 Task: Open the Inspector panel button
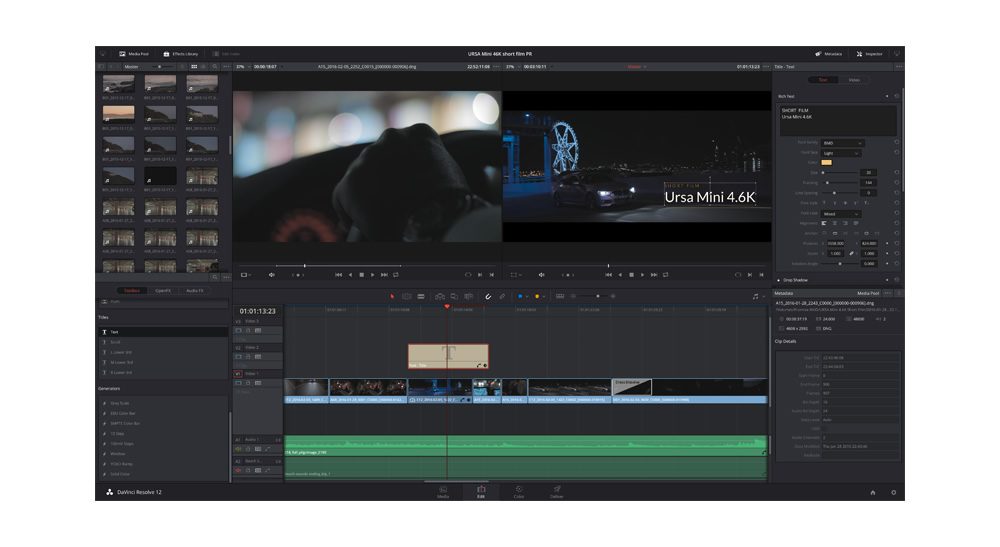point(868,54)
